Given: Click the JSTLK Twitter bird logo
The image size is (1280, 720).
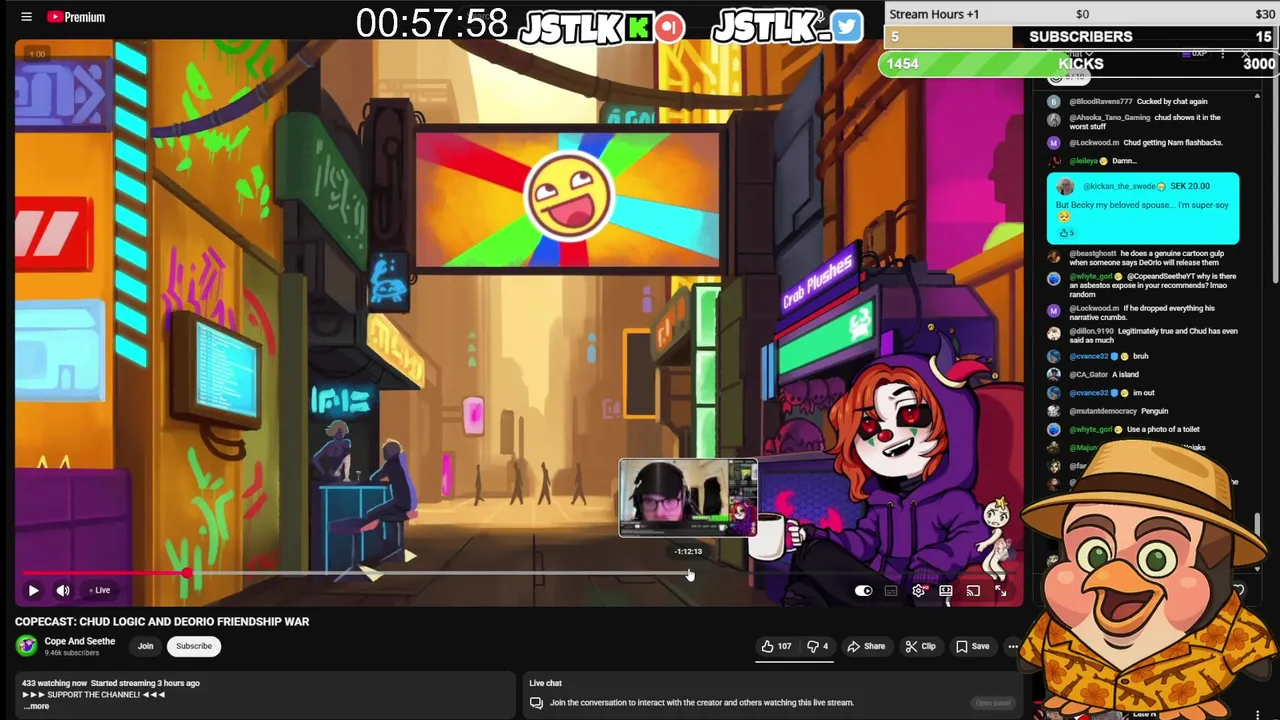Looking at the screenshot, I should click(x=846, y=27).
